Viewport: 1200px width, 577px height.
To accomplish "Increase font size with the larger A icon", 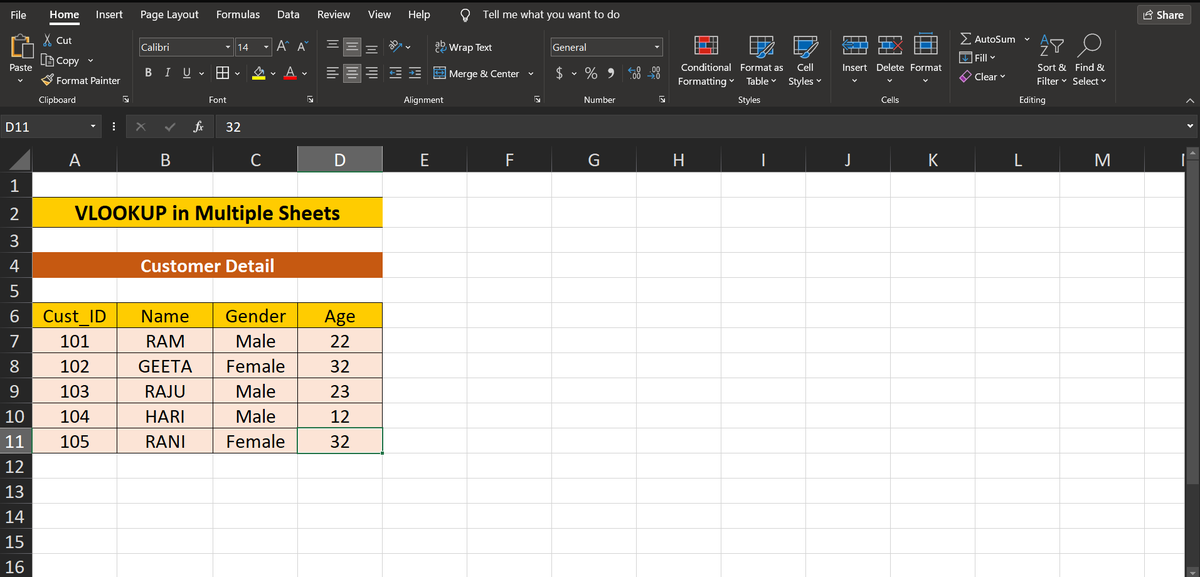I will click(283, 47).
